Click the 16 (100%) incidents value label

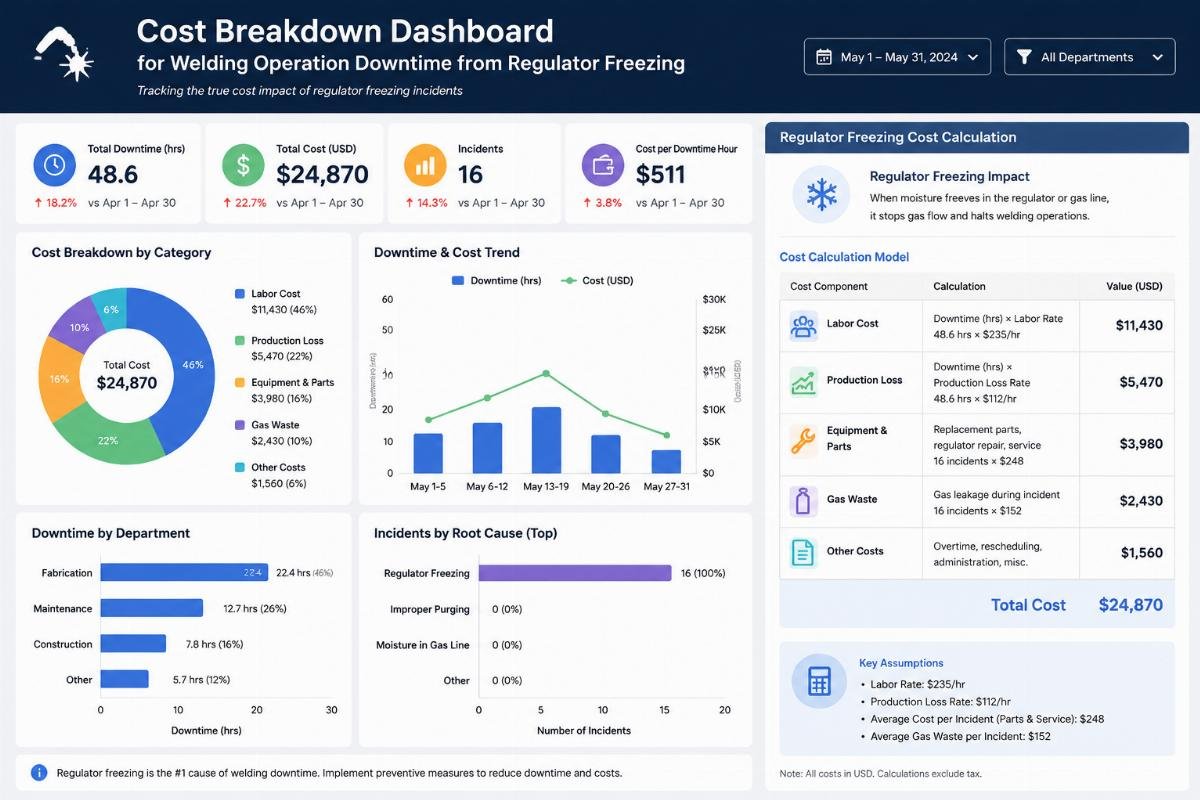tap(703, 573)
